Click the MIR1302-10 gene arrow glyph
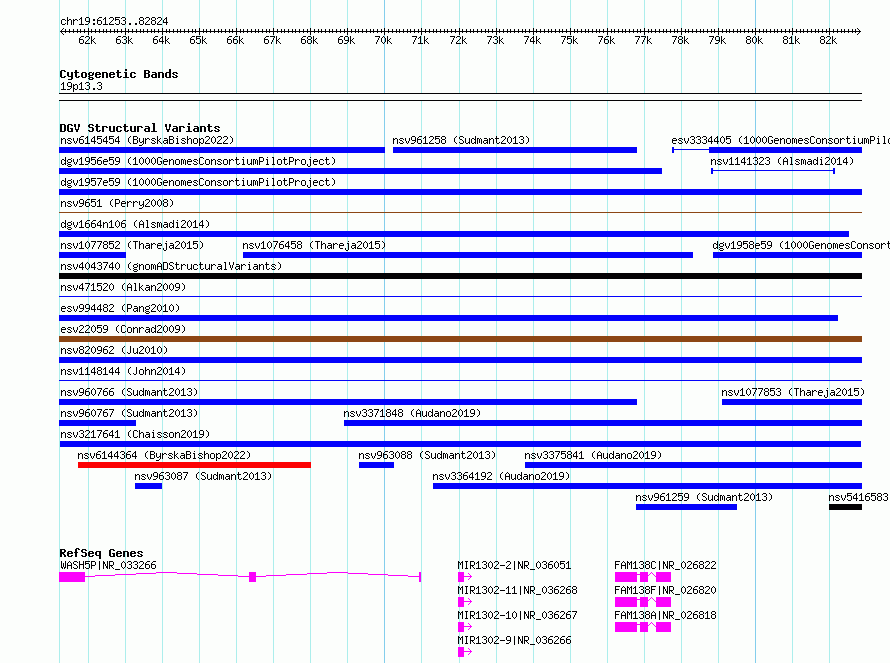Image resolution: width=890 pixels, height=663 pixels. [x=464, y=627]
